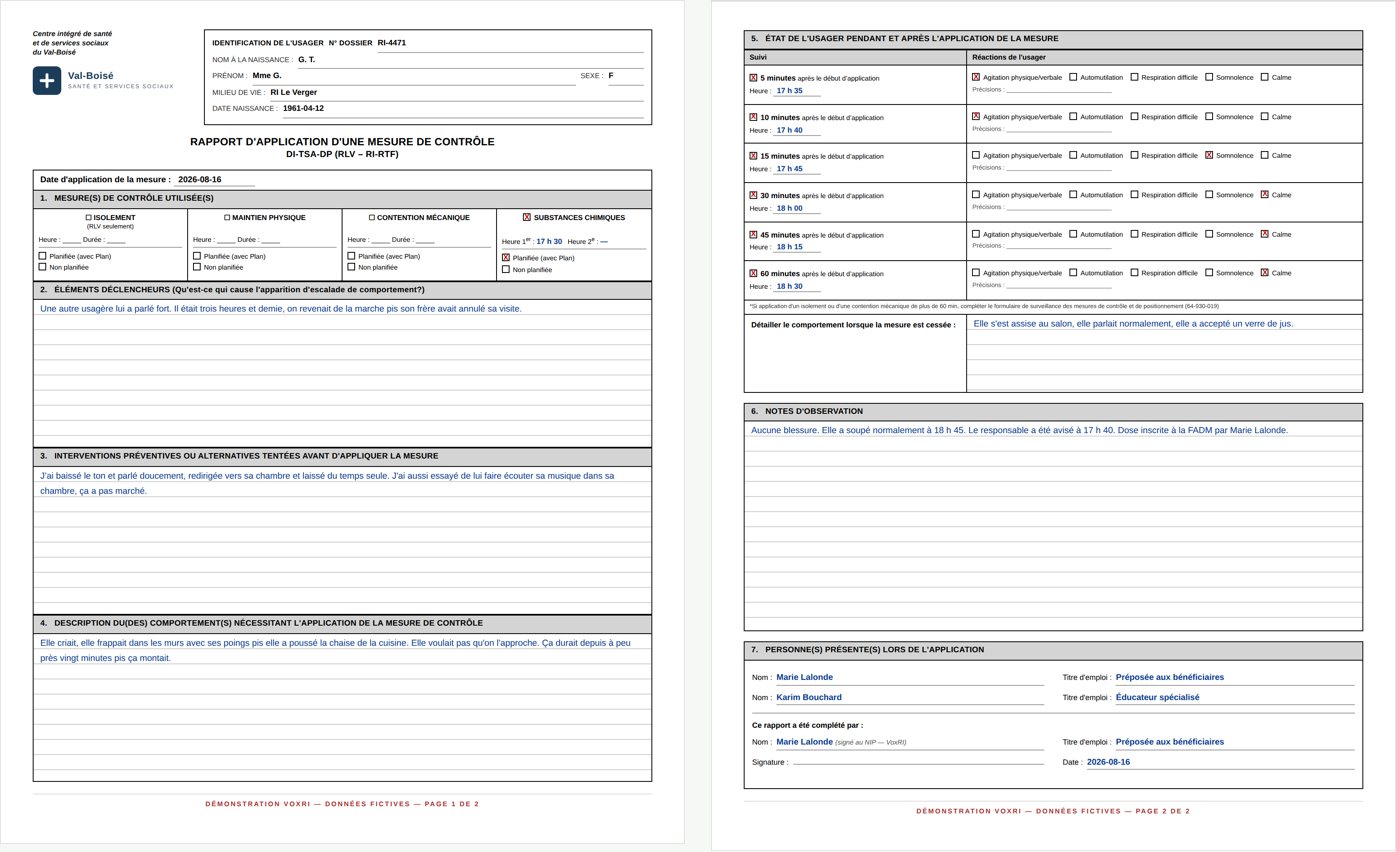Click the Titre d'emploi field Éducateur spécialisé
This screenshot has height=852, width=1396.
pos(1235,698)
